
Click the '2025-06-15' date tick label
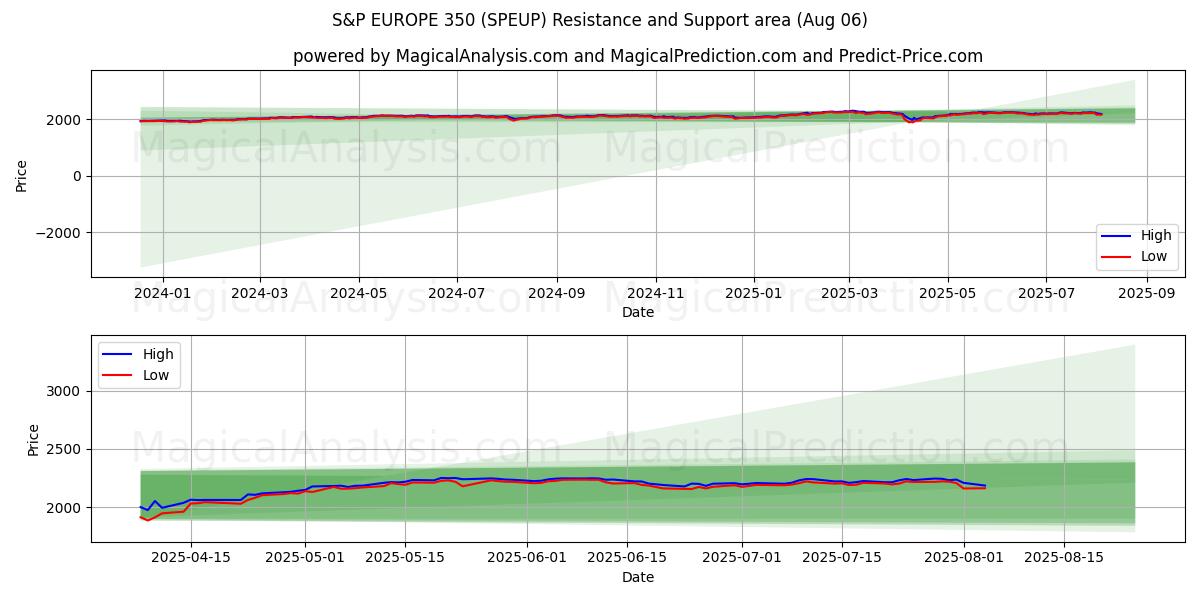(x=627, y=559)
